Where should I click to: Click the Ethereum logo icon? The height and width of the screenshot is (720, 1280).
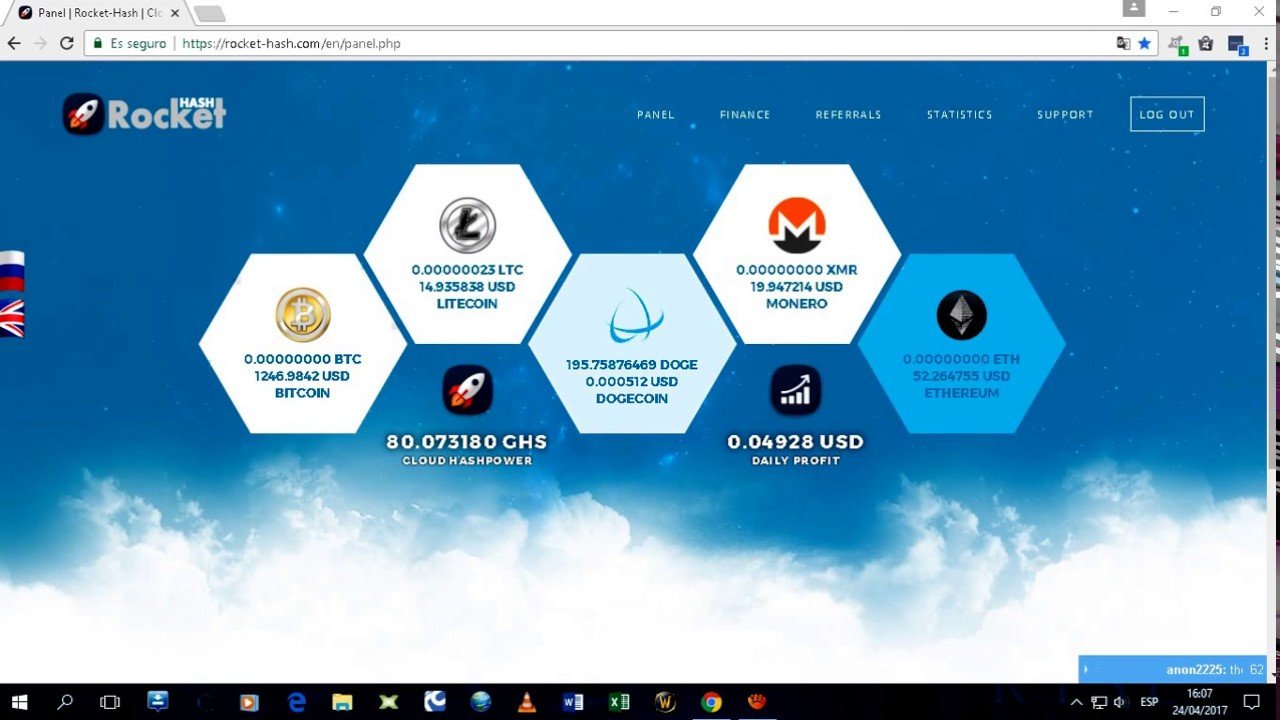961,315
